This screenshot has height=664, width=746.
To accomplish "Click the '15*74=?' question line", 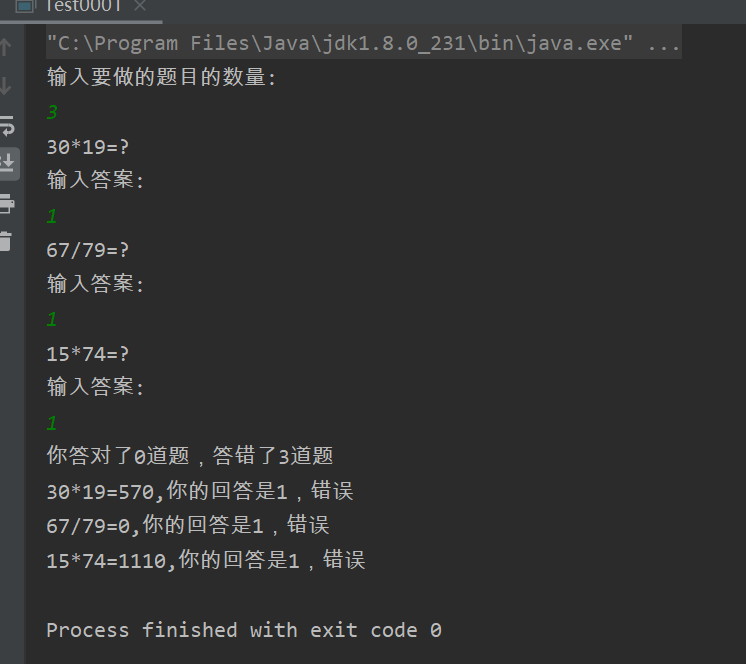I will click(88, 354).
